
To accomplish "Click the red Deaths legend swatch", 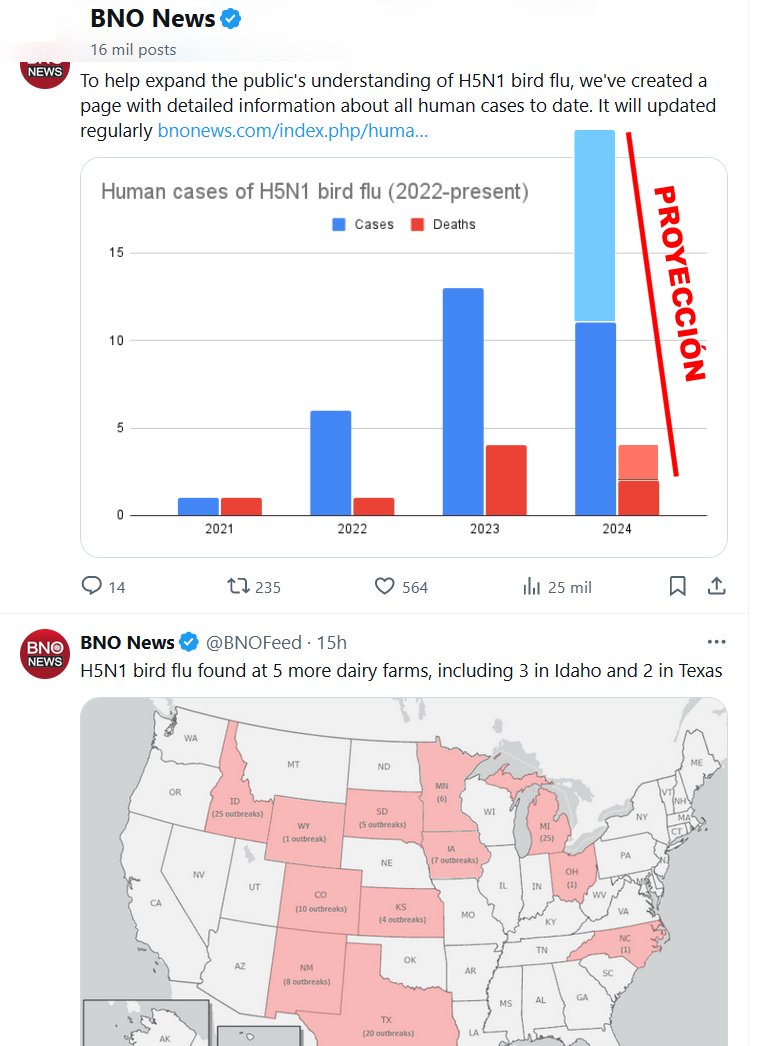I will pos(418,225).
